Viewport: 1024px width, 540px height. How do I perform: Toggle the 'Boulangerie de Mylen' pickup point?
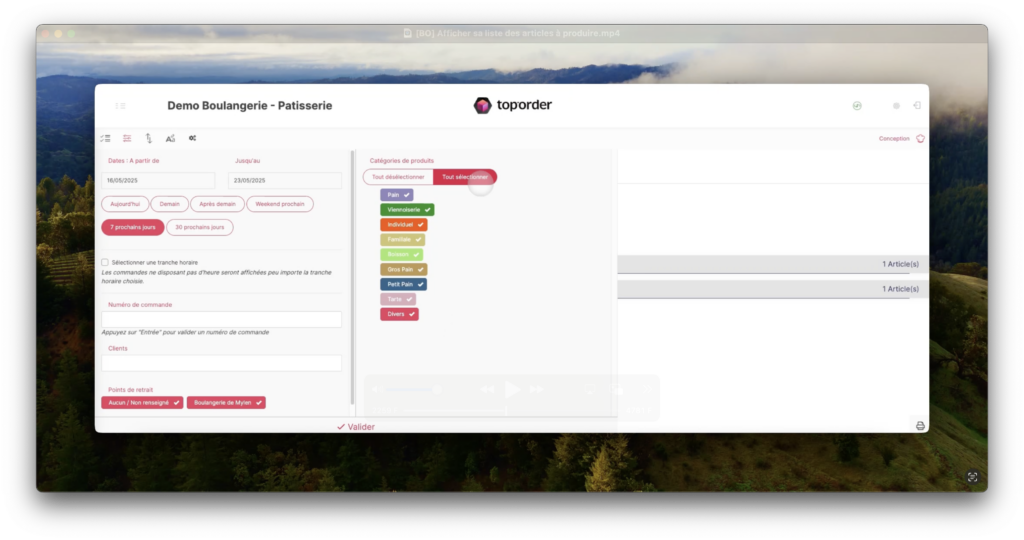(226, 402)
